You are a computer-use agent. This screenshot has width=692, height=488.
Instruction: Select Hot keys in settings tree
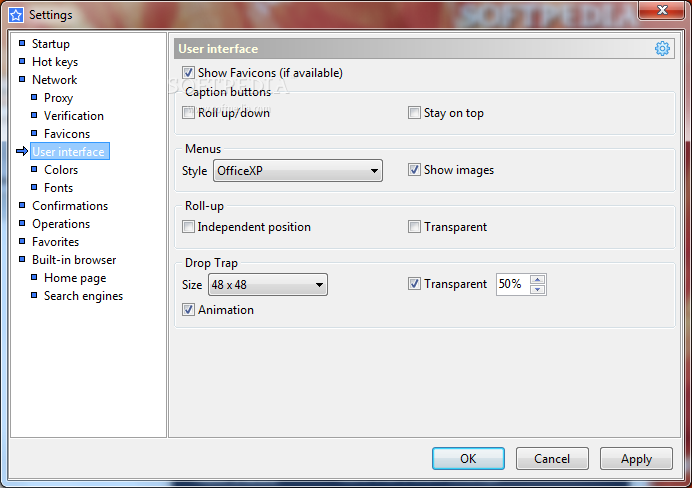[x=55, y=62]
